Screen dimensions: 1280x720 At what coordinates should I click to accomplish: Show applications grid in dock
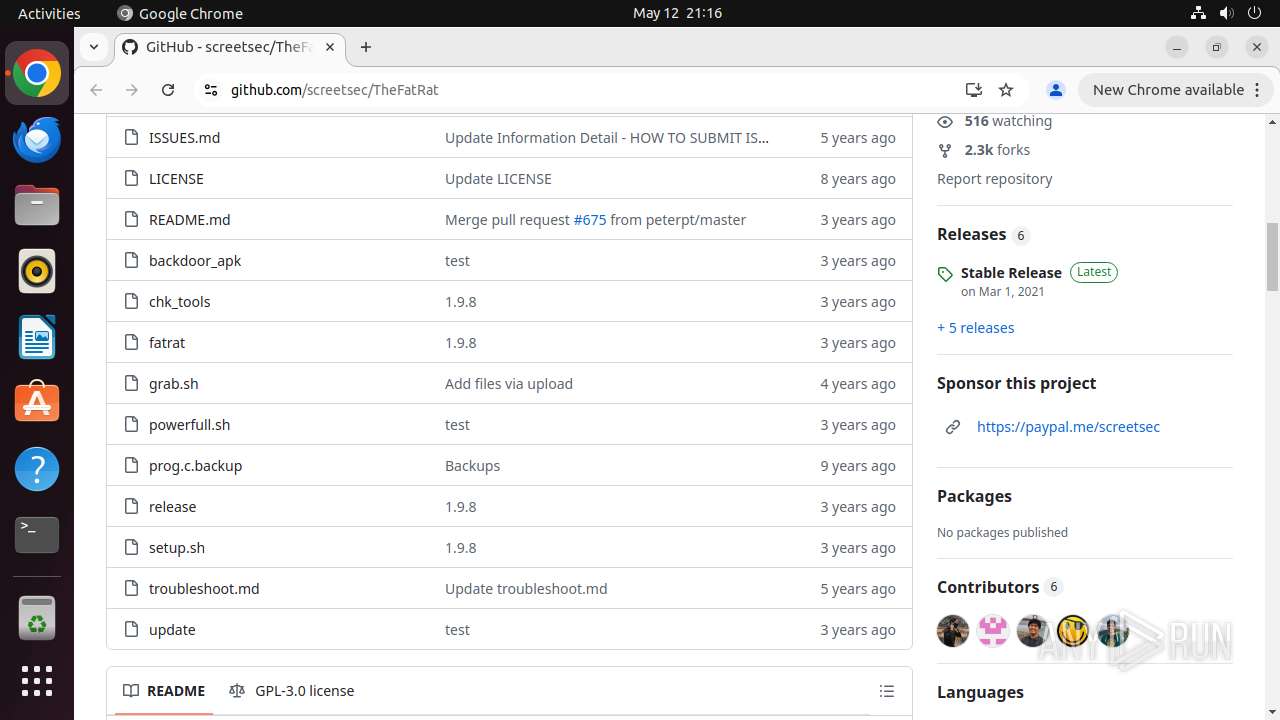coord(37,681)
